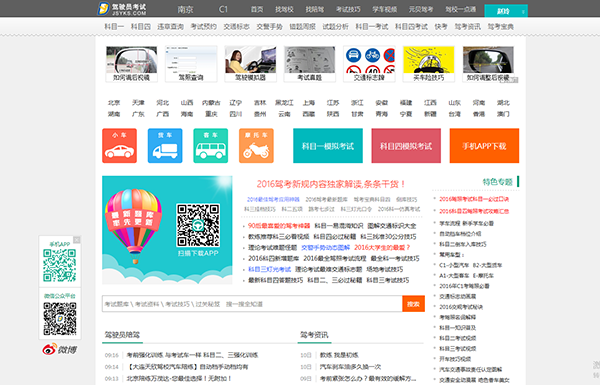600x385 pixels.
Task: Open the 如何调后视镜 thumbnail
Action: (132, 64)
